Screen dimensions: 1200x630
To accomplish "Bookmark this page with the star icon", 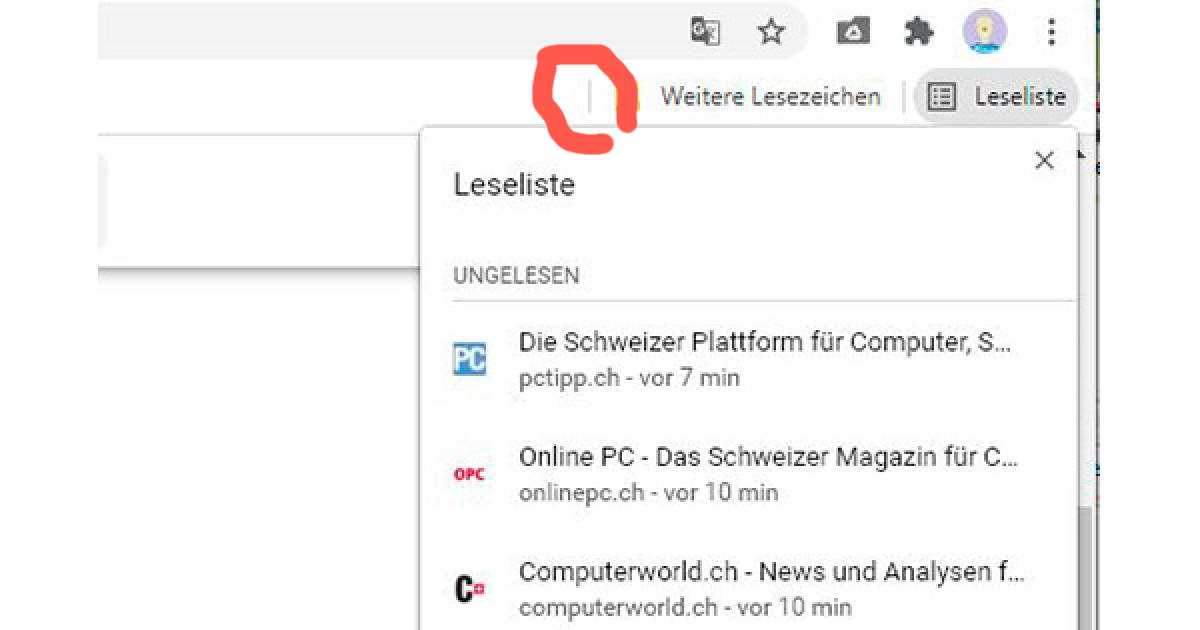I will 771,32.
